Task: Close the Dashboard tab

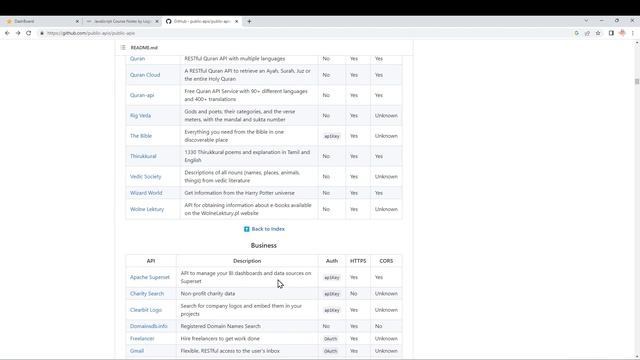Action: coord(77,21)
